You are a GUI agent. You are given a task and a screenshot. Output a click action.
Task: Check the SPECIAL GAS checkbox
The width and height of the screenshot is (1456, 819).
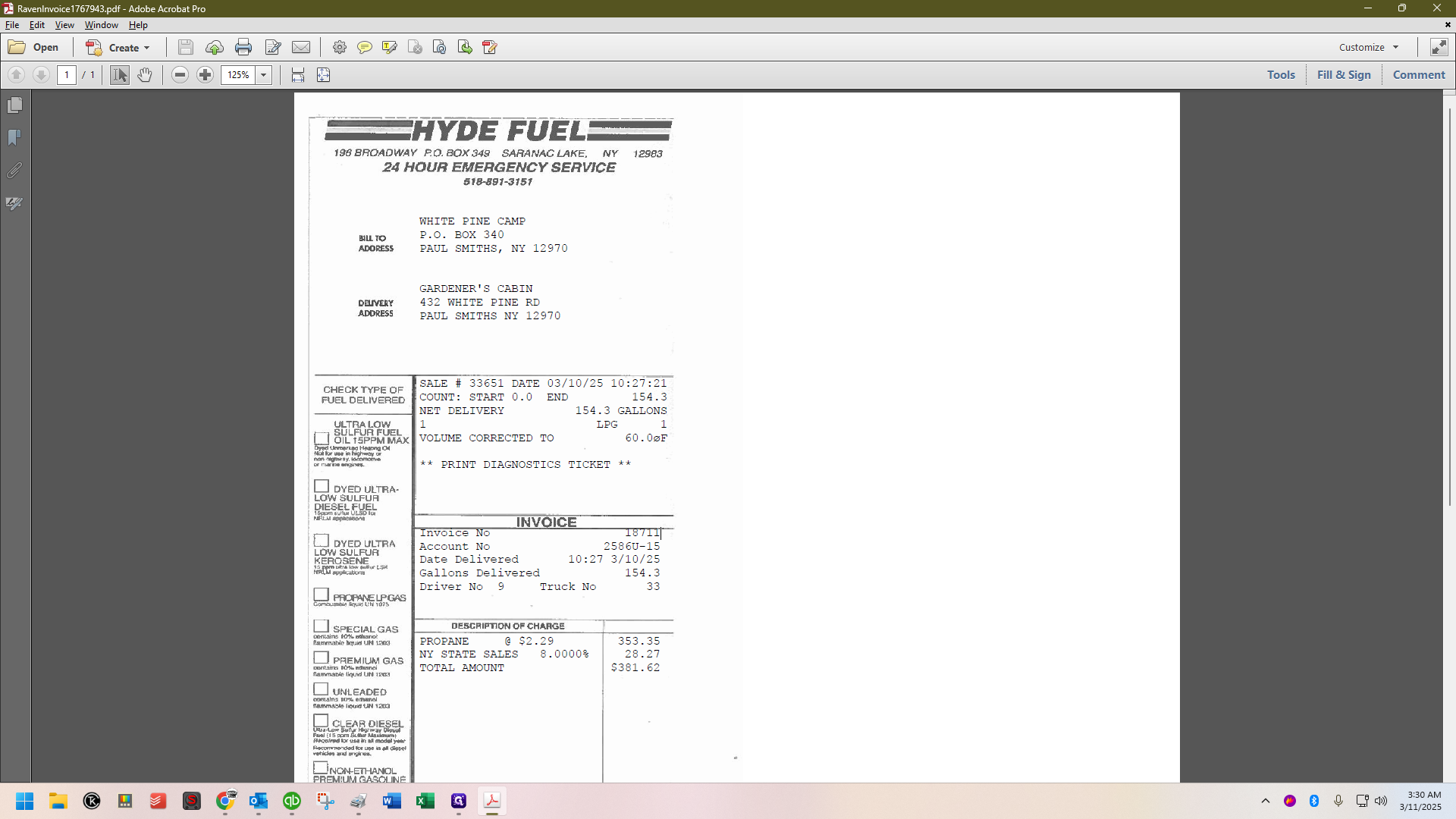(322, 626)
